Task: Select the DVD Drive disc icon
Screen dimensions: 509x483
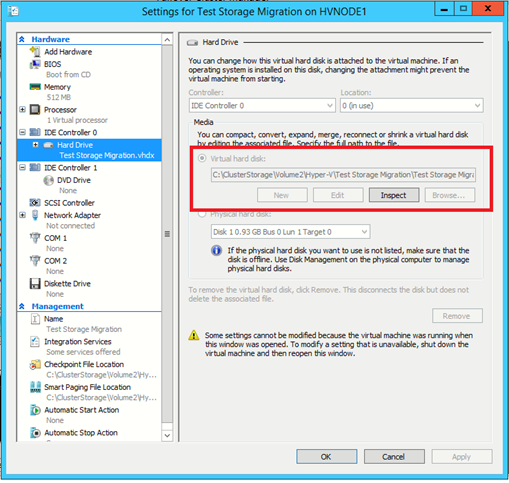Action: (49, 180)
